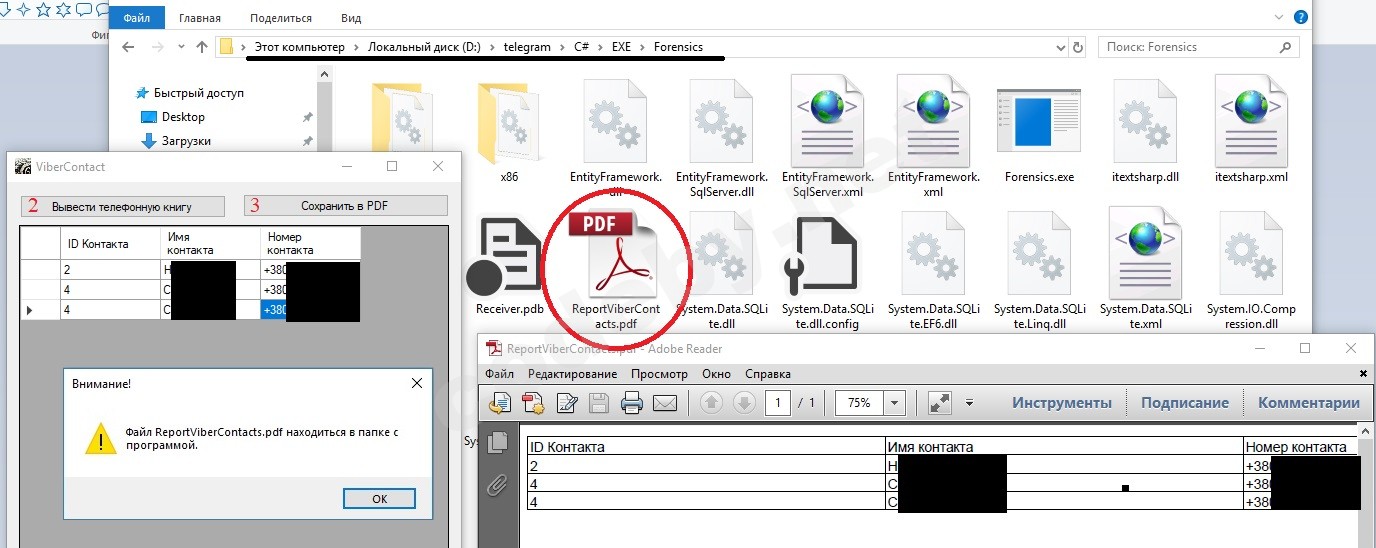Select System.Data.SQLite.dll.config file icon

[x=821, y=257]
